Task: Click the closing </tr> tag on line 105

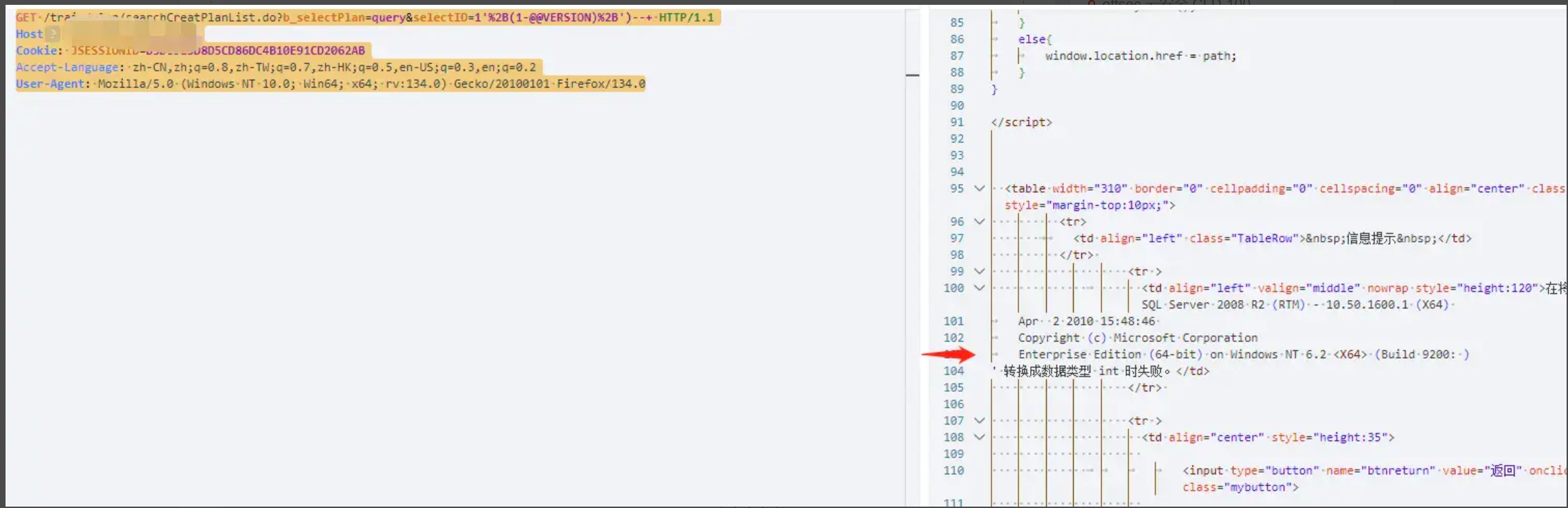Action: pos(1145,388)
